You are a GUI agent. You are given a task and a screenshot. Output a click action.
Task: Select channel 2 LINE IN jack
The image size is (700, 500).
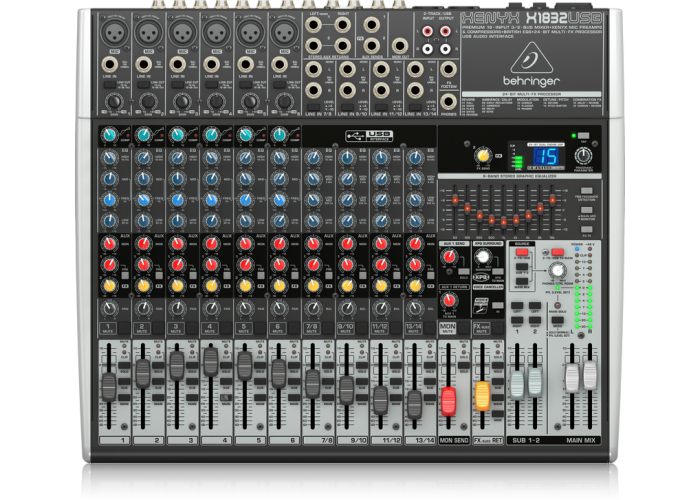[144, 65]
